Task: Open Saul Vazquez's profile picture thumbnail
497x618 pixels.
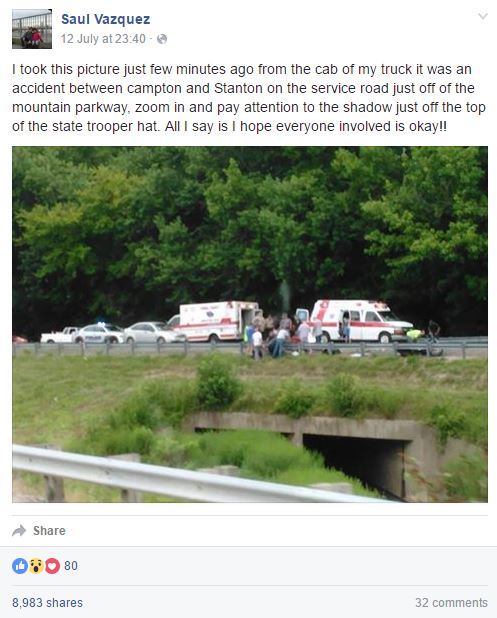Action: pos(32,29)
